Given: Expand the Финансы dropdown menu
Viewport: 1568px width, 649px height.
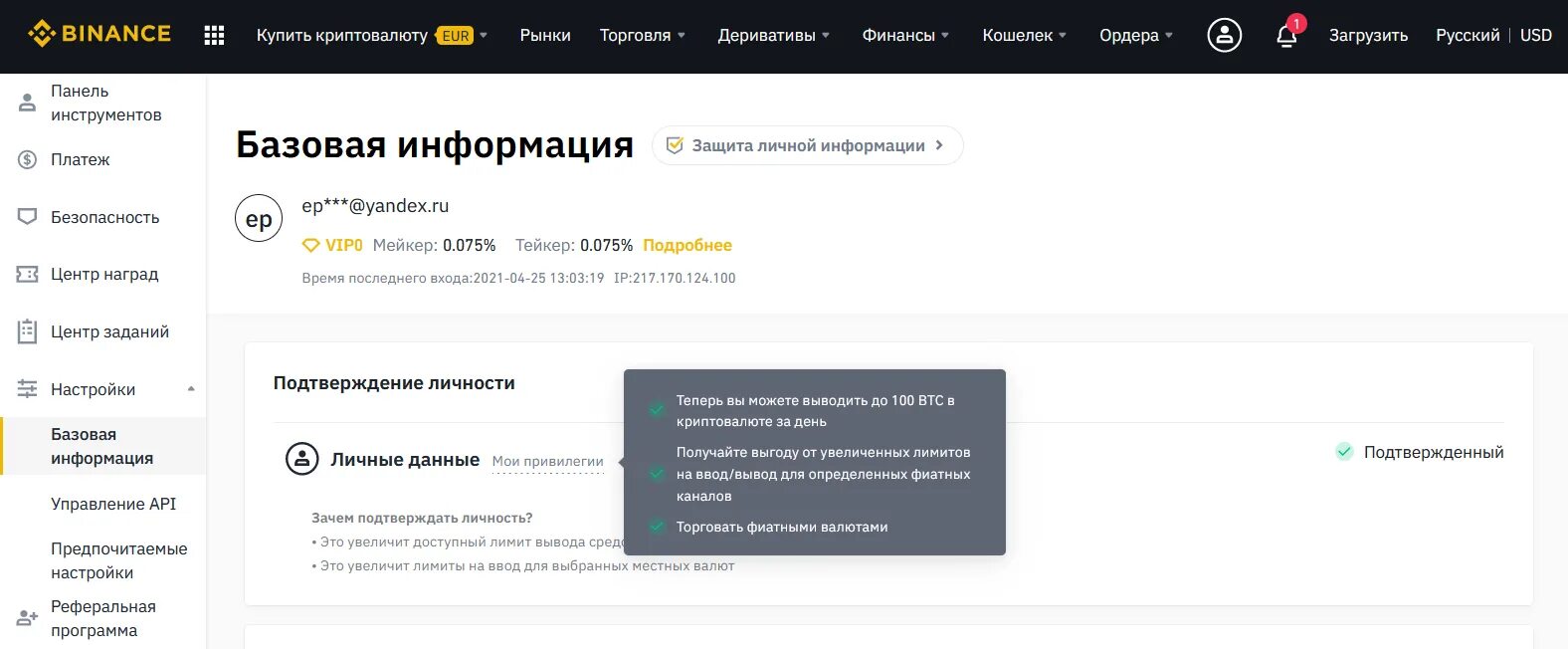Looking at the screenshot, I should tap(945, 35).
